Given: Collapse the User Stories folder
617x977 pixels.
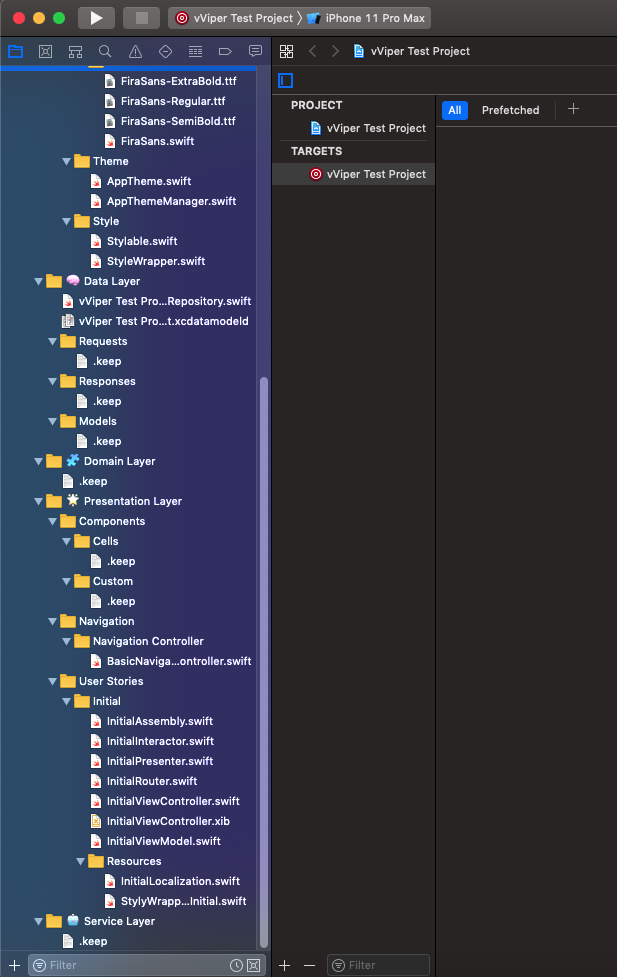Looking at the screenshot, I should tap(53, 681).
